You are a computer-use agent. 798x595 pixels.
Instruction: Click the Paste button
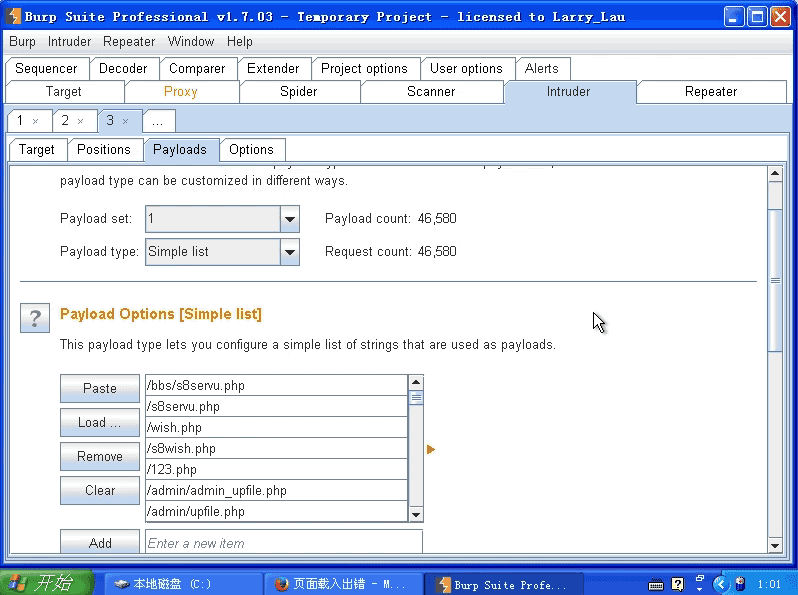[x=100, y=388]
